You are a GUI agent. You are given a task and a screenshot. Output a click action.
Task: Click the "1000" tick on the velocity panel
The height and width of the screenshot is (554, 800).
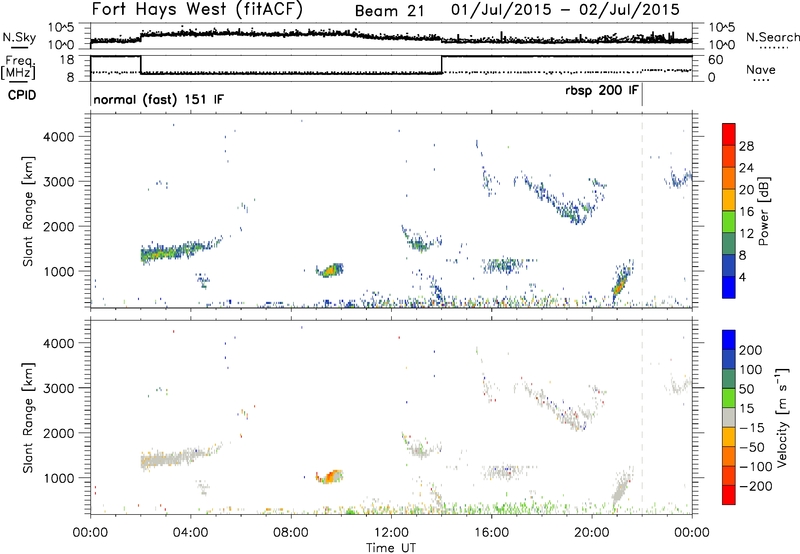point(59,478)
